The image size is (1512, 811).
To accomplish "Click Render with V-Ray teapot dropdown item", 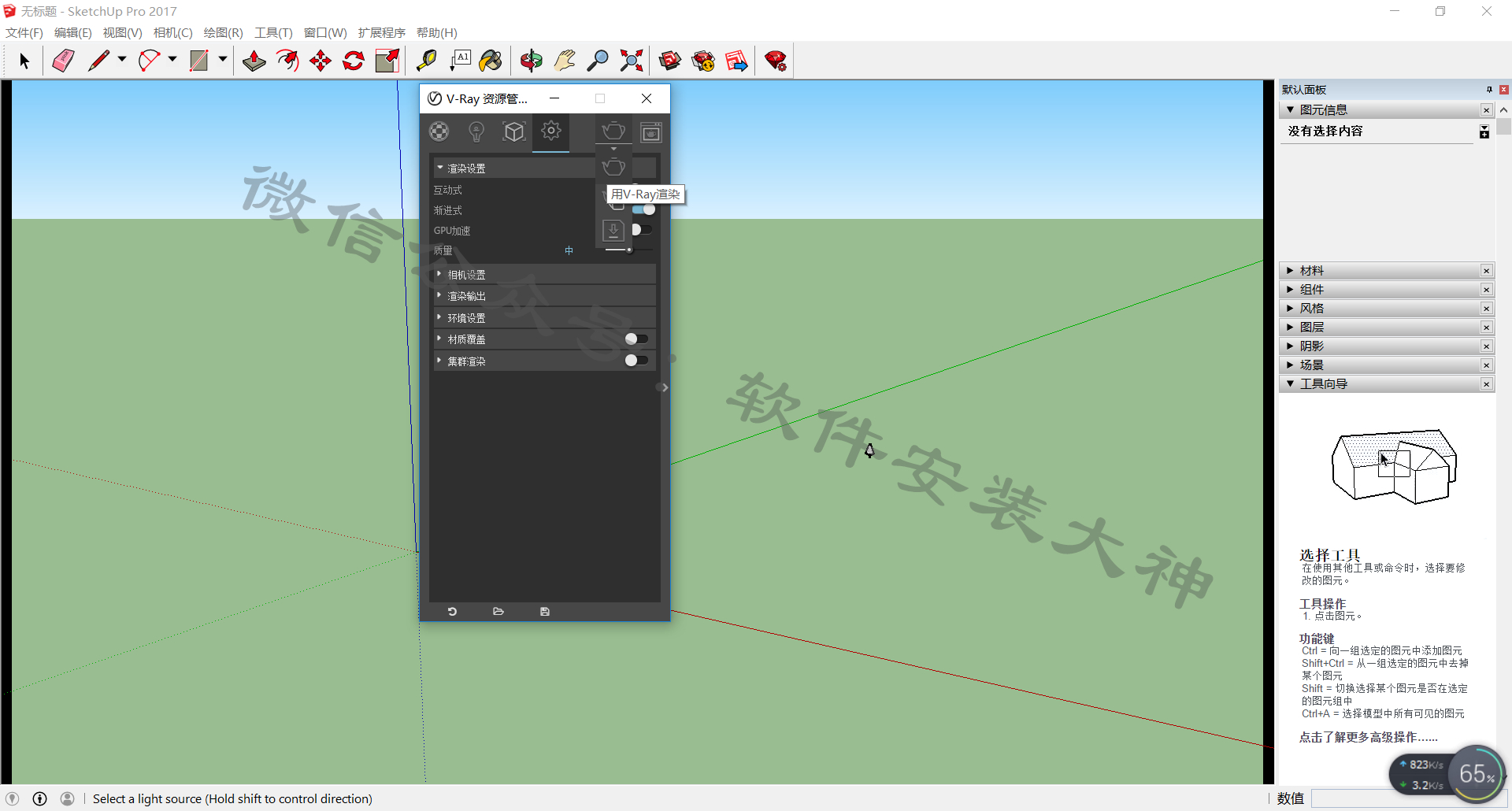I will point(613,167).
